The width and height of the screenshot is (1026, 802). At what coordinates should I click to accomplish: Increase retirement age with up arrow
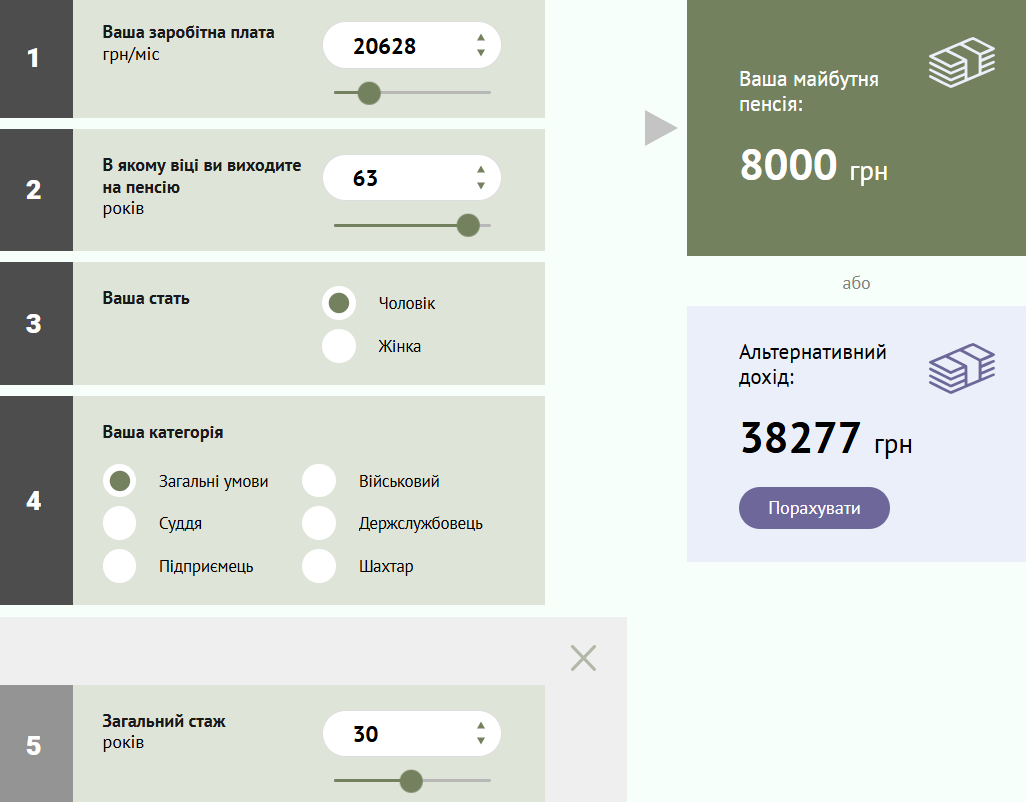pyautogui.click(x=481, y=171)
